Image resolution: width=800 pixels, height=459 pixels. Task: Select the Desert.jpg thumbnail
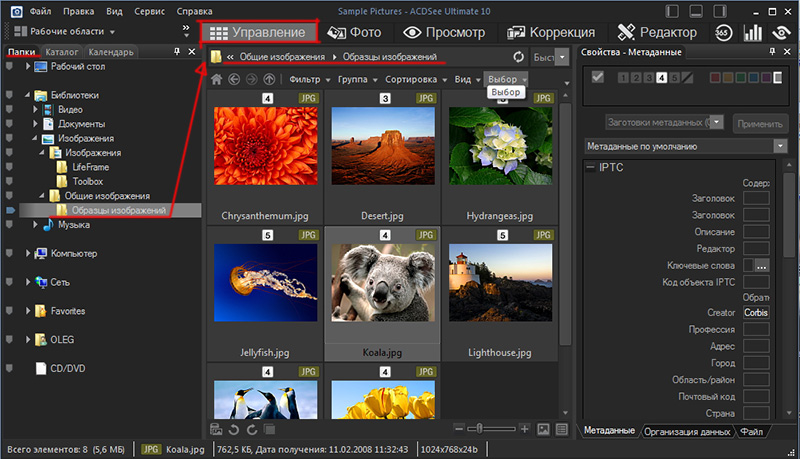(x=383, y=146)
